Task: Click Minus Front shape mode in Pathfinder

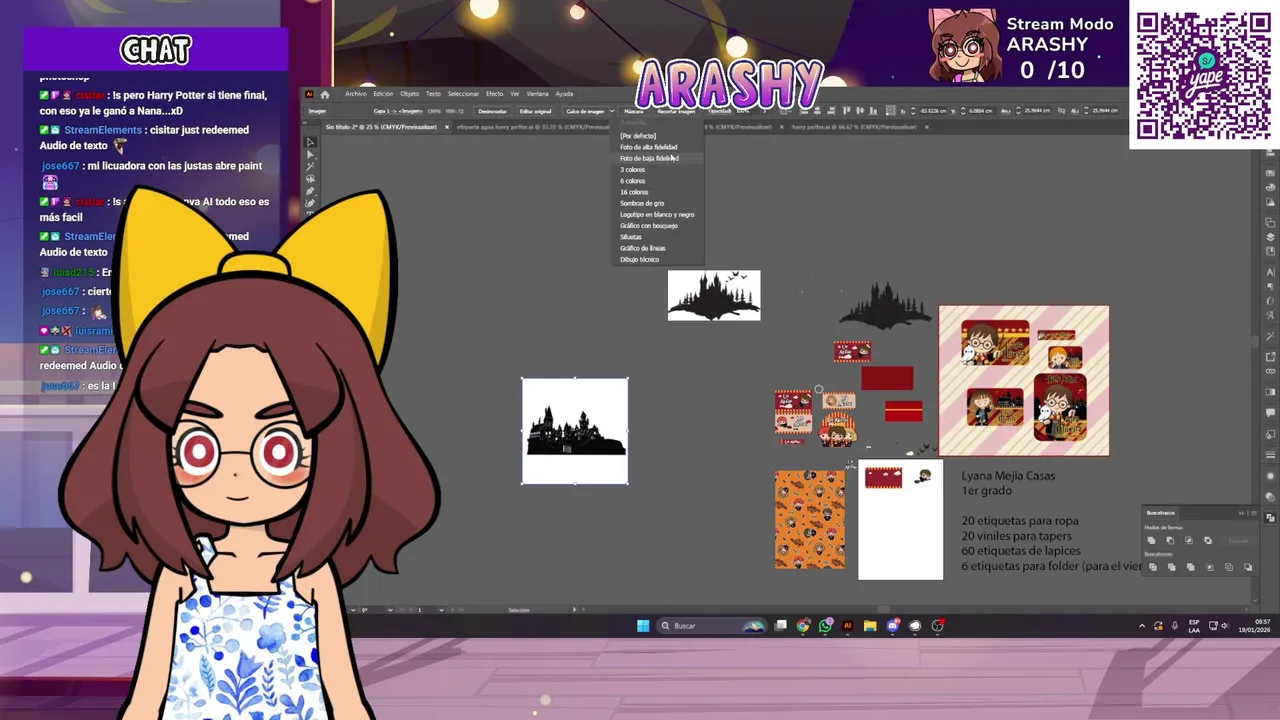Action: tap(1170, 540)
